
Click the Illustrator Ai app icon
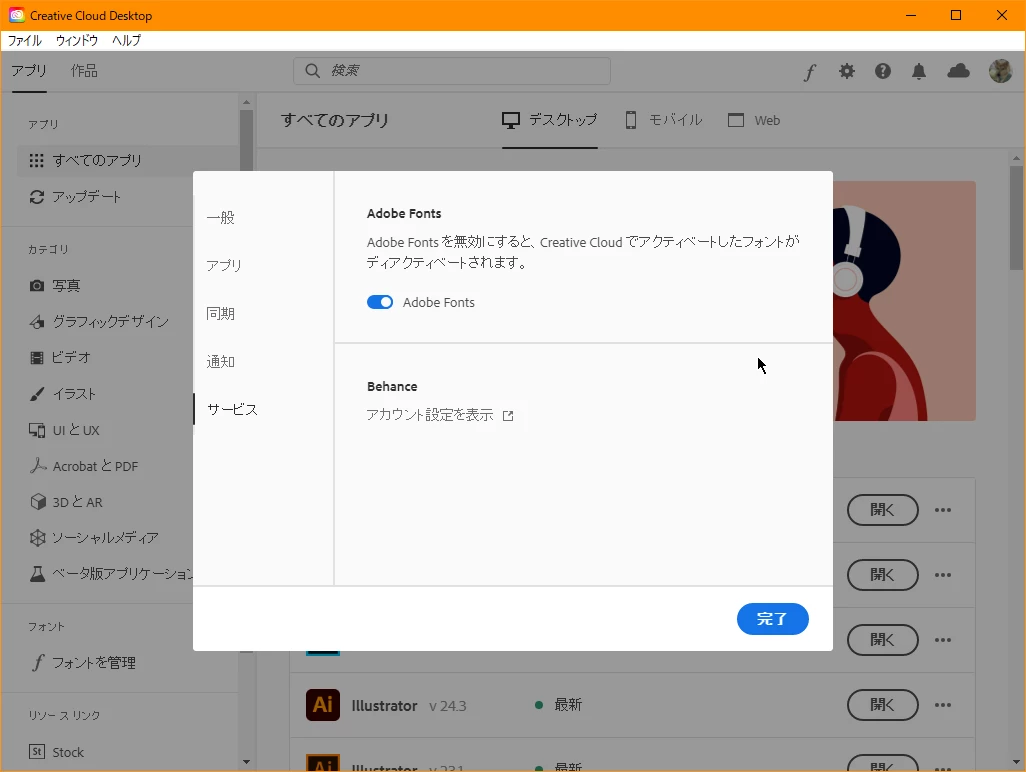click(x=323, y=705)
